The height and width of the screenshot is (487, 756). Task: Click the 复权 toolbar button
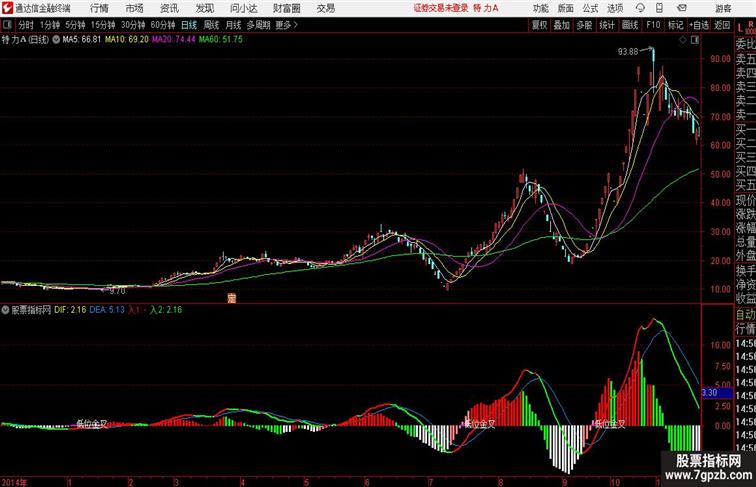[x=540, y=25]
